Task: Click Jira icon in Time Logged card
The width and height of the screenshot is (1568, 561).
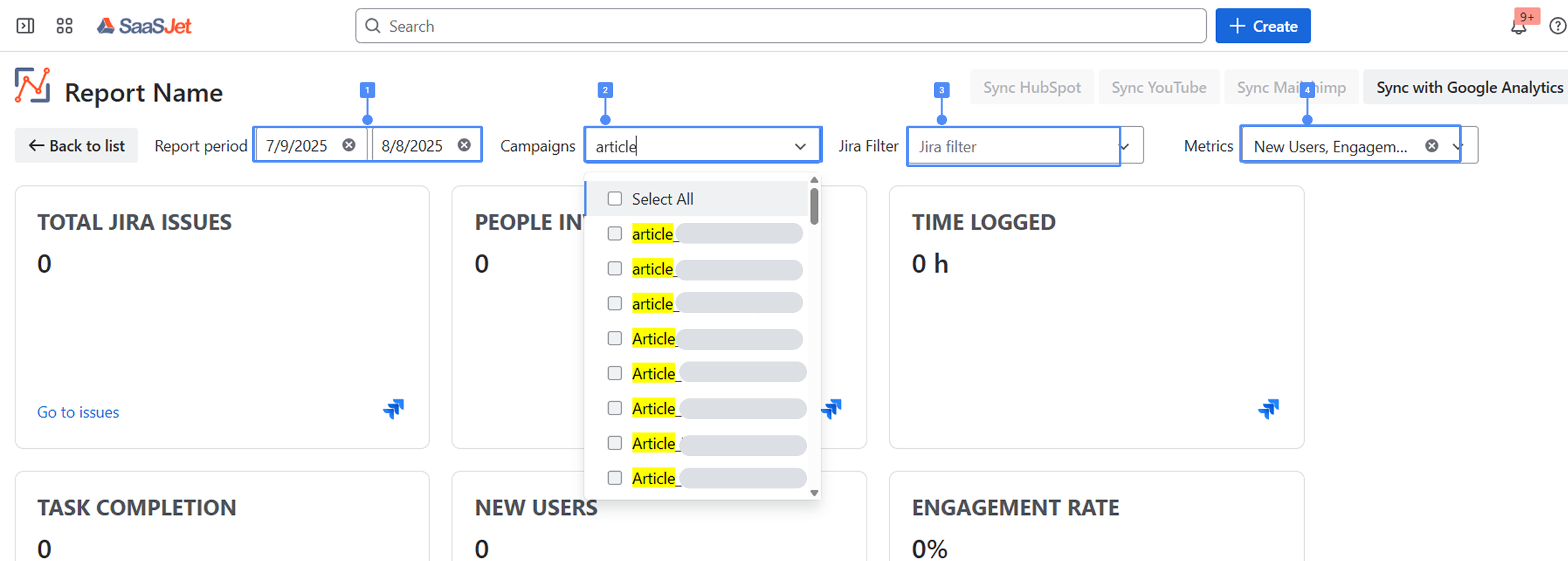Action: 1268,409
